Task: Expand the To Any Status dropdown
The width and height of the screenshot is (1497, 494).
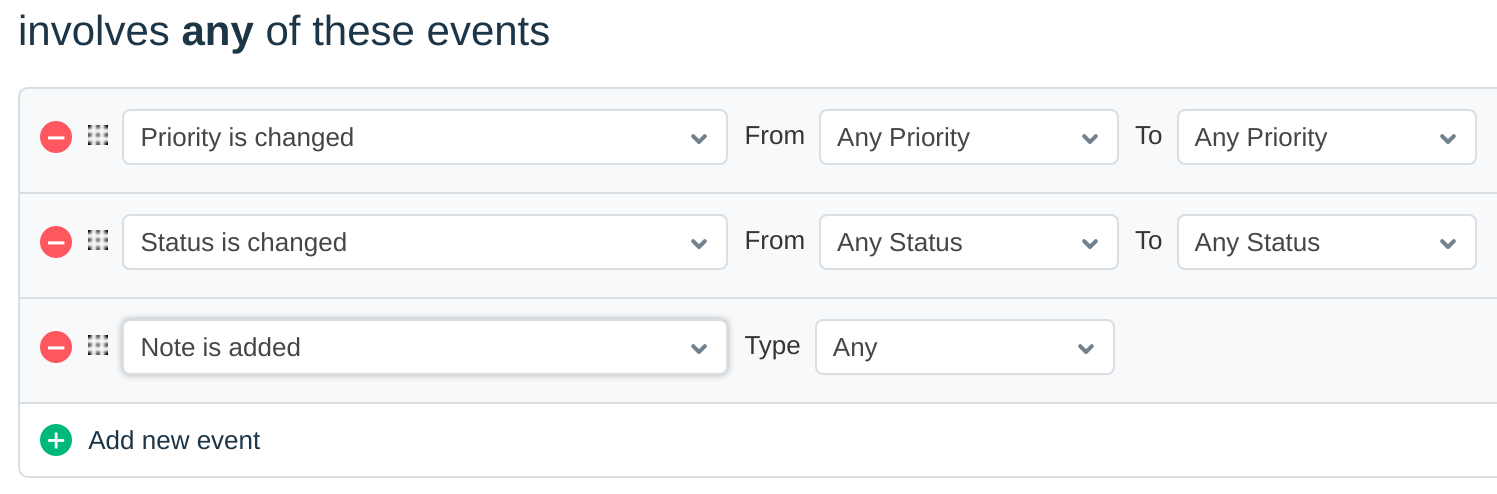Action: point(1326,242)
